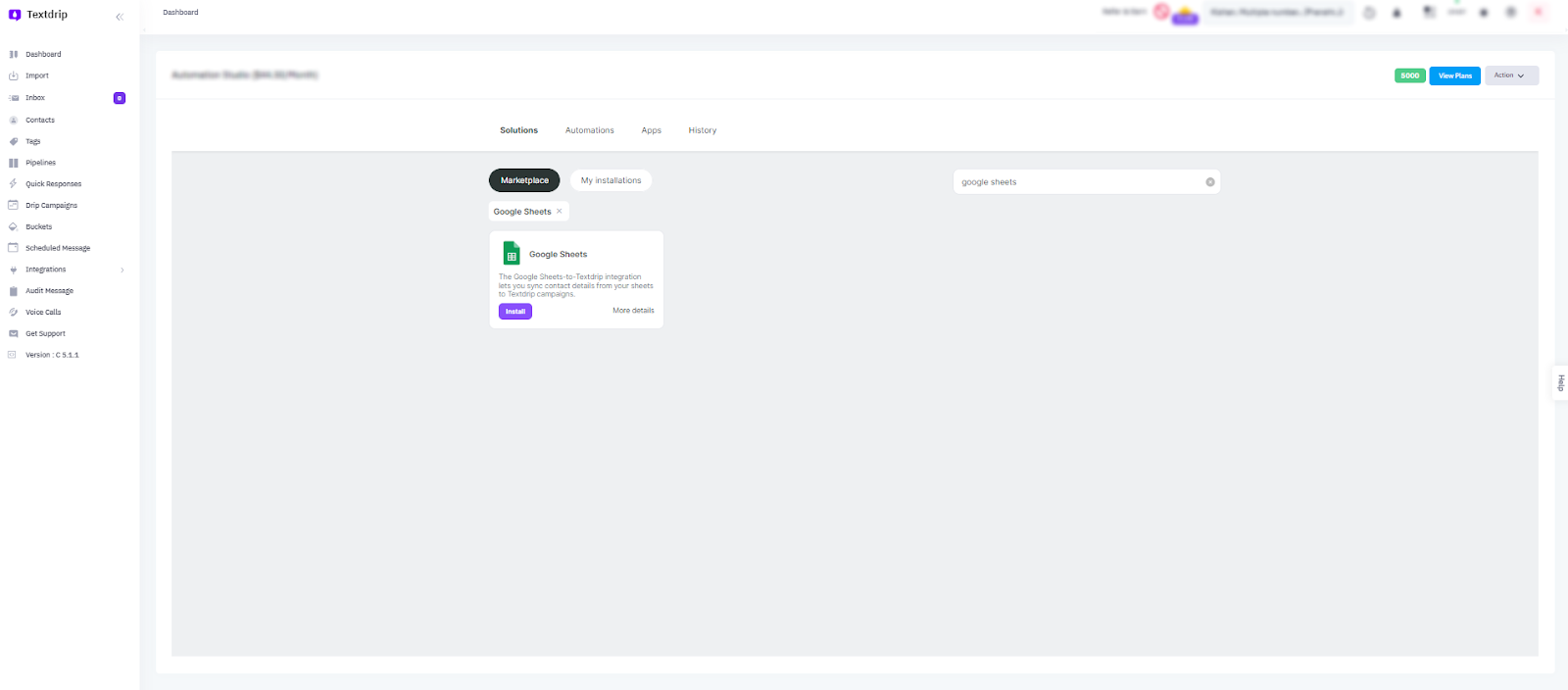
Task: Collapse the sidebar with the double chevron
Action: (120, 17)
